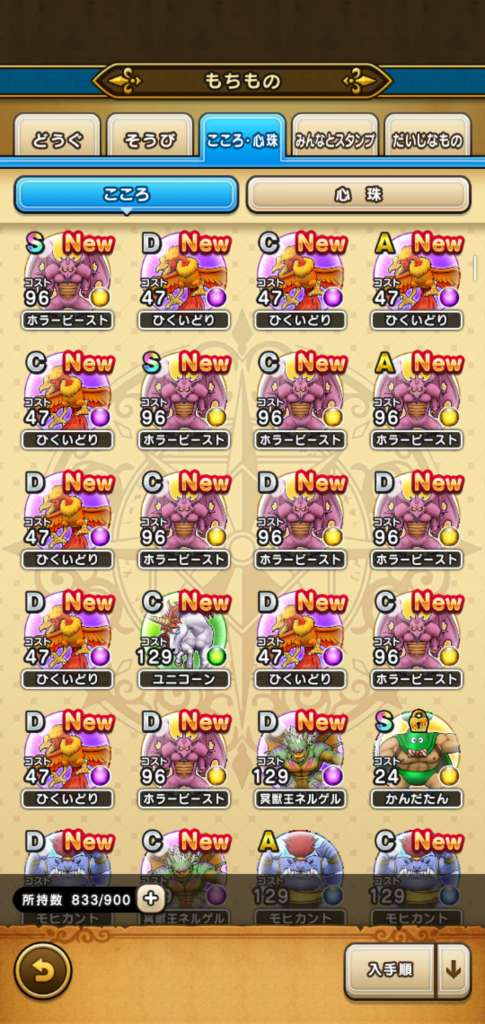Image resolution: width=485 pixels, height=1024 pixels.
Task: Switch to the そうび tab
Action: coord(149,137)
